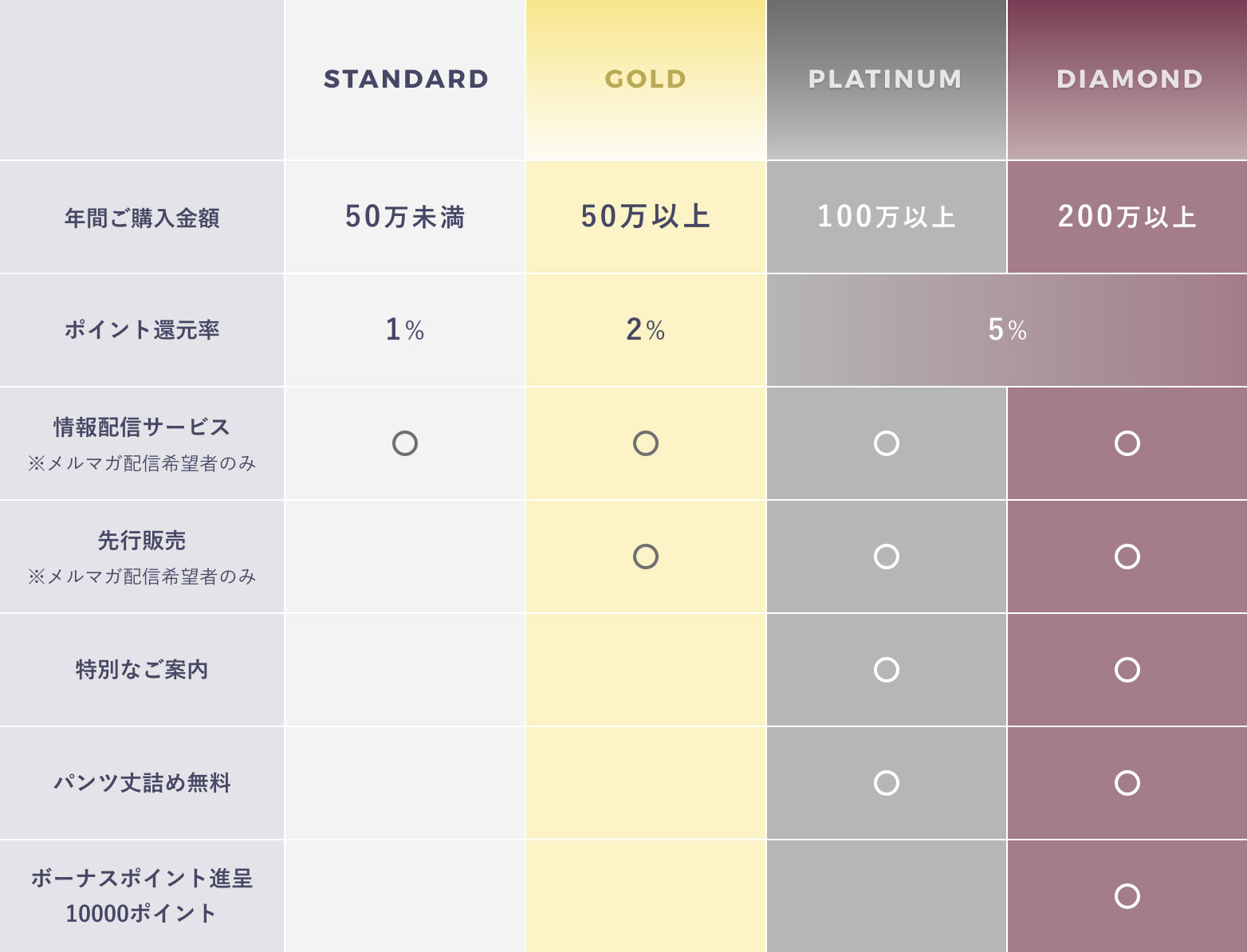Click the Standard circle for 情報配信サービス
The image size is (1247, 952).
pos(405,443)
